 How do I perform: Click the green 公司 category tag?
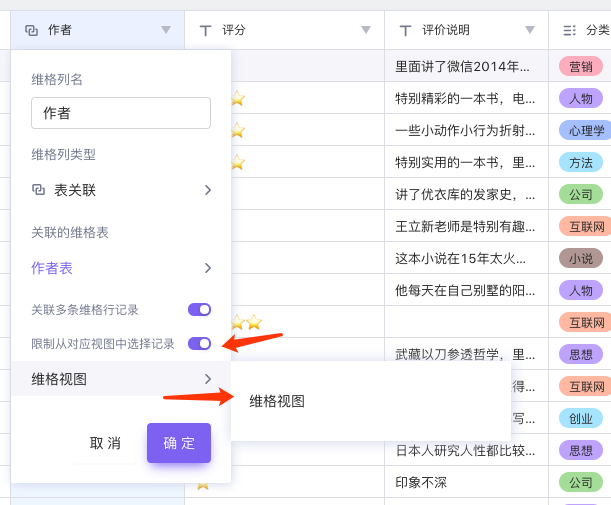[580, 194]
